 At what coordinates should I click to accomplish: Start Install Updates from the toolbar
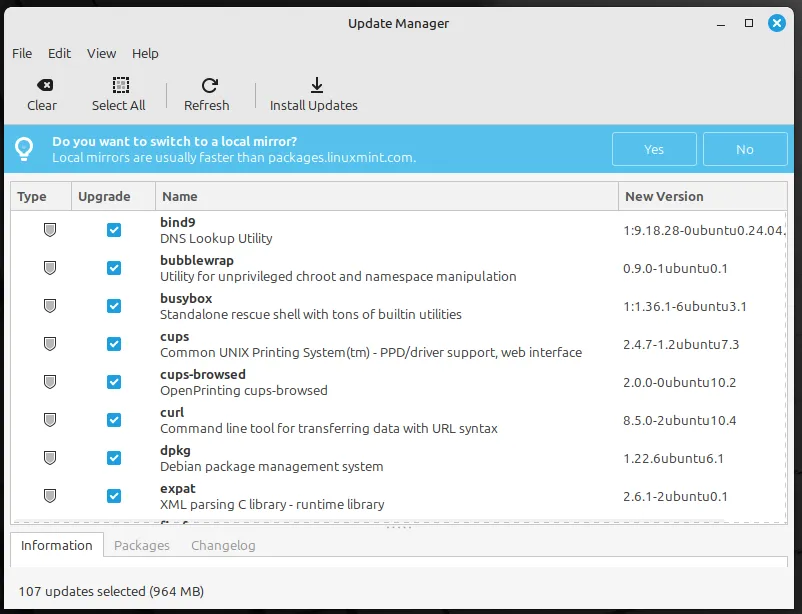point(314,86)
